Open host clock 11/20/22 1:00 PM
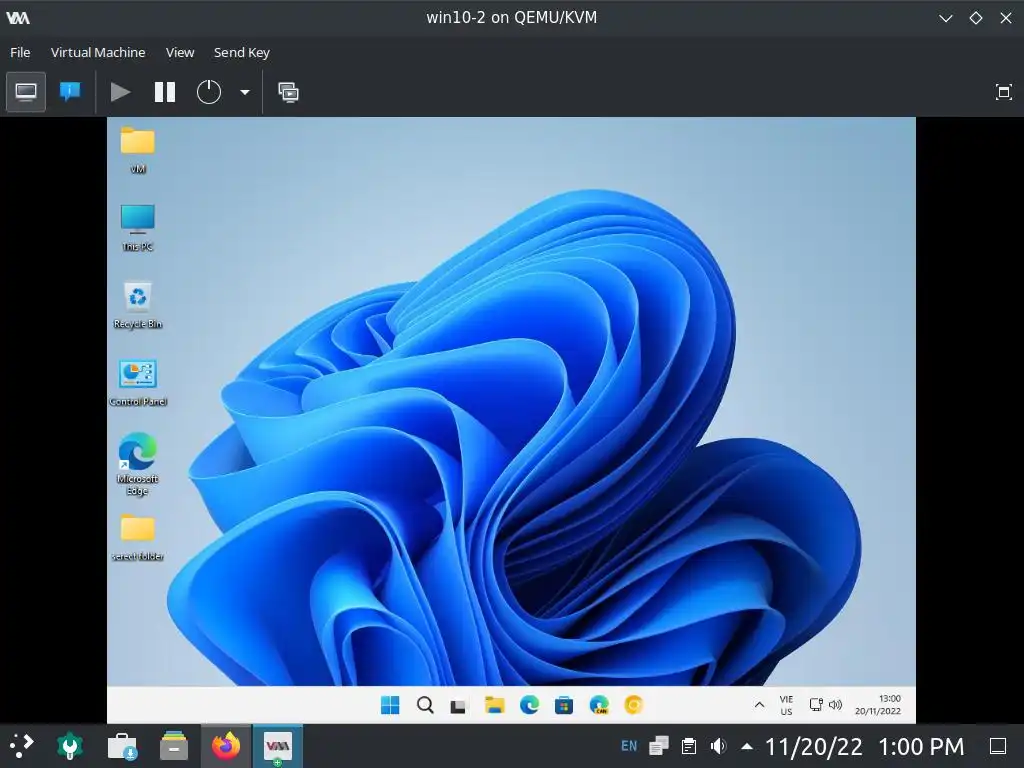Screen dimensions: 1024x768 pos(864,746)
